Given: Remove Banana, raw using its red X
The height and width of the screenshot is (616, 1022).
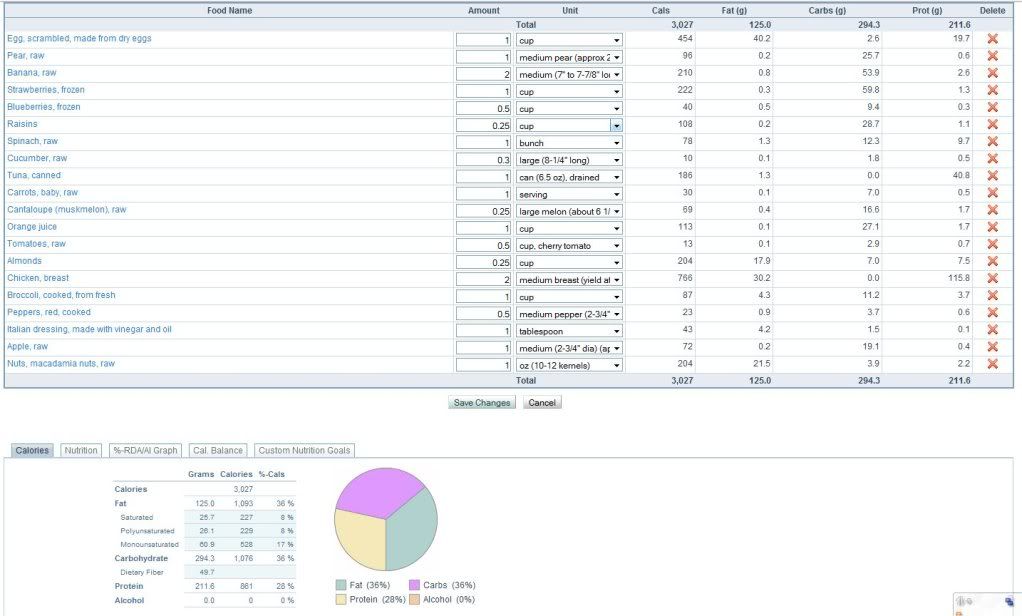Looking at the screenshot, I should click(992, 73).
